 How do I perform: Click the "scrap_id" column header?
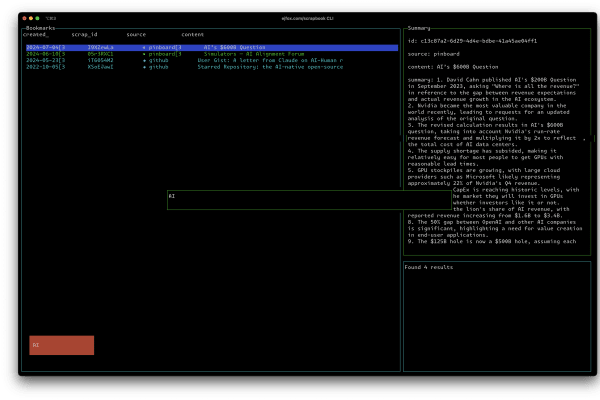(x=84, y=34)
